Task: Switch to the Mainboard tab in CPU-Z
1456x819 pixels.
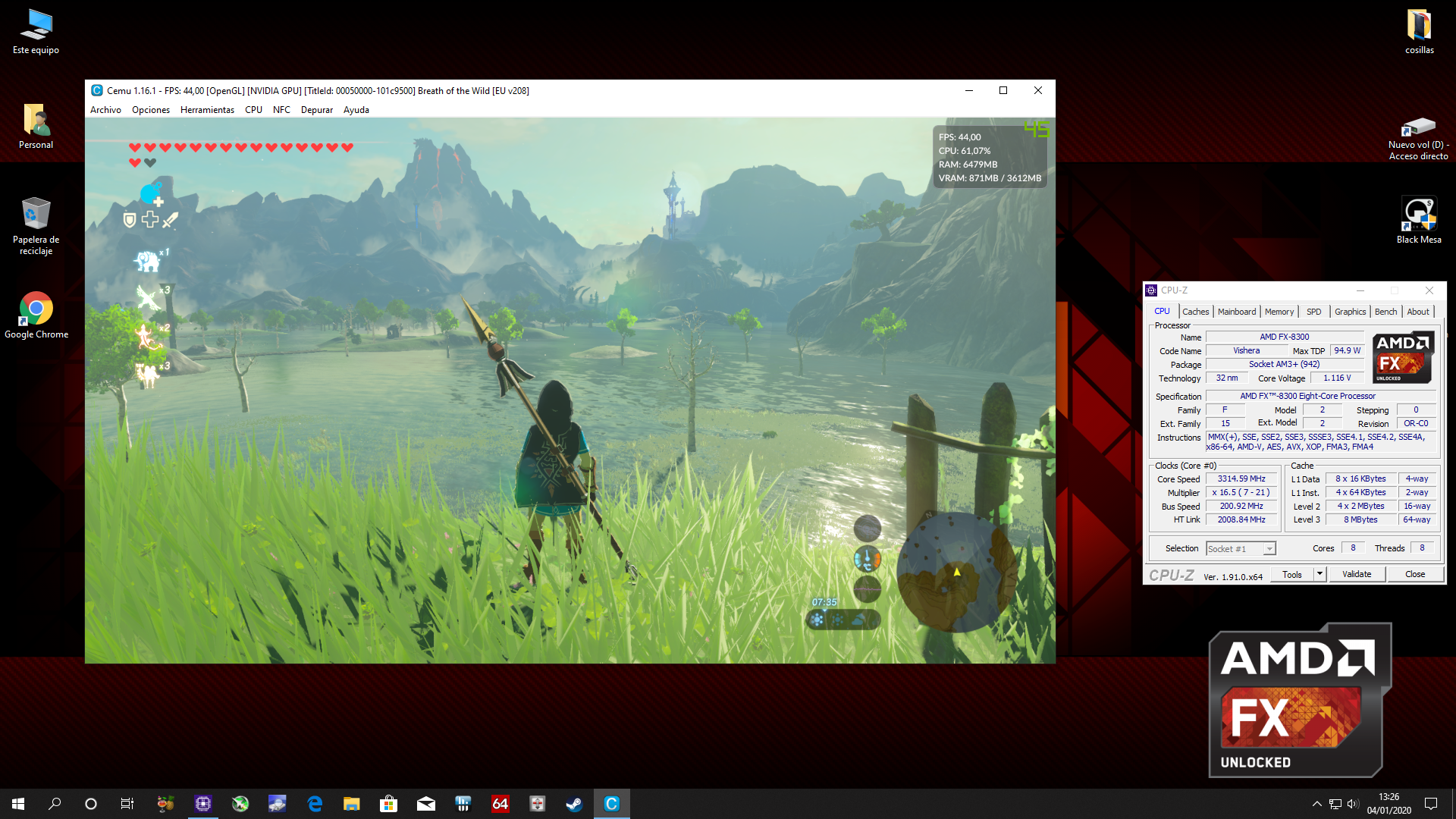Action: [1236, 312]
